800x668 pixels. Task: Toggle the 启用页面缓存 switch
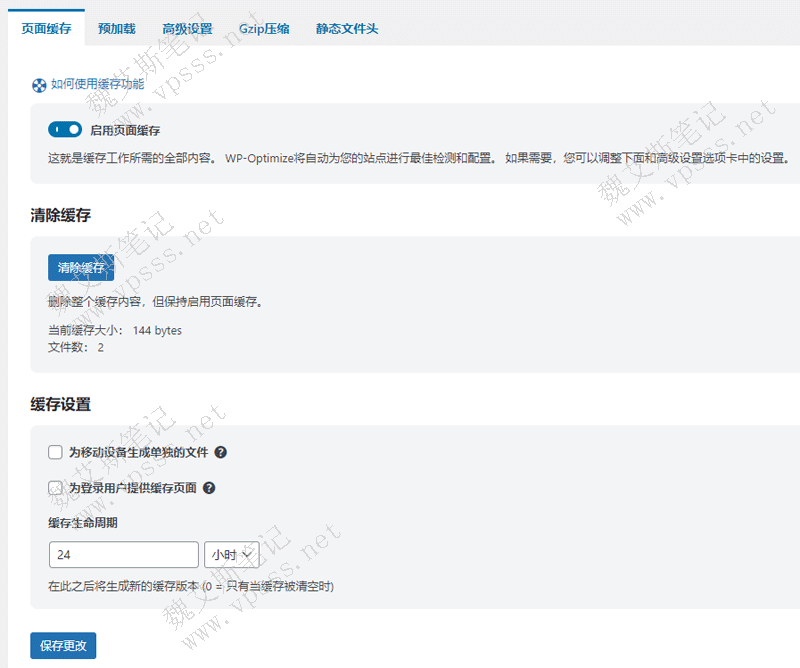[x=65, y=130]
